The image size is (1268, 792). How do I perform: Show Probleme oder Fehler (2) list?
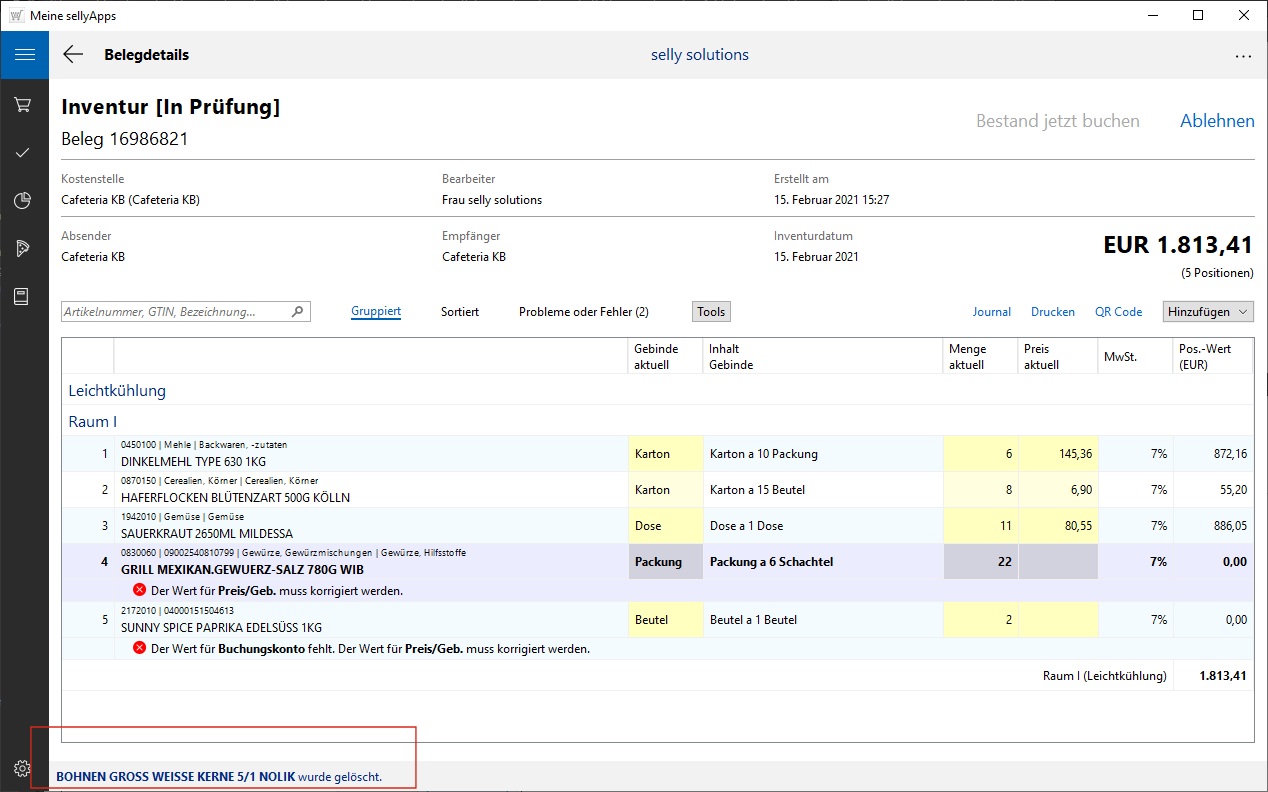coord(583,312)
